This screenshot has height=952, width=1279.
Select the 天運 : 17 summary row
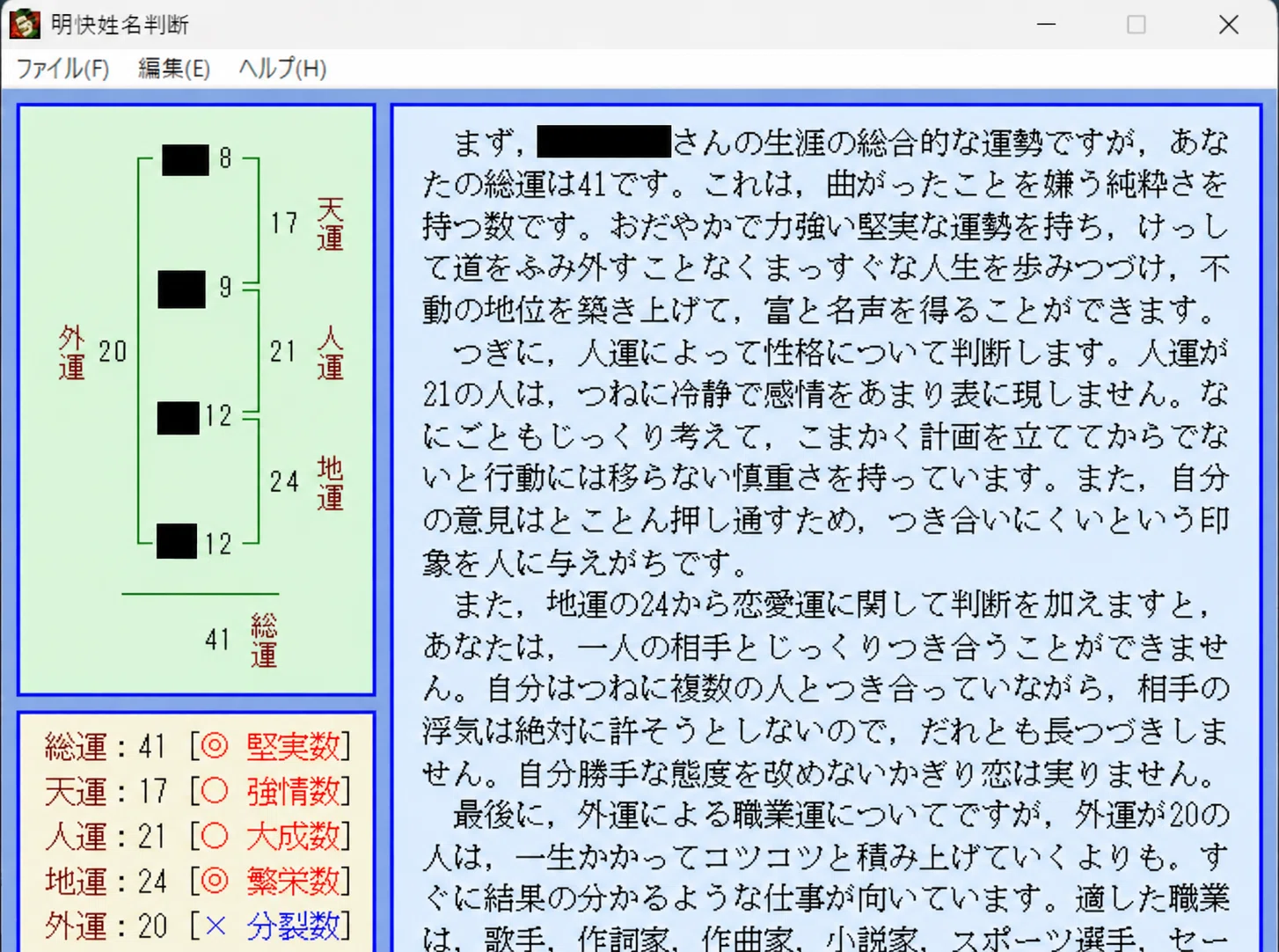(197, 791)
